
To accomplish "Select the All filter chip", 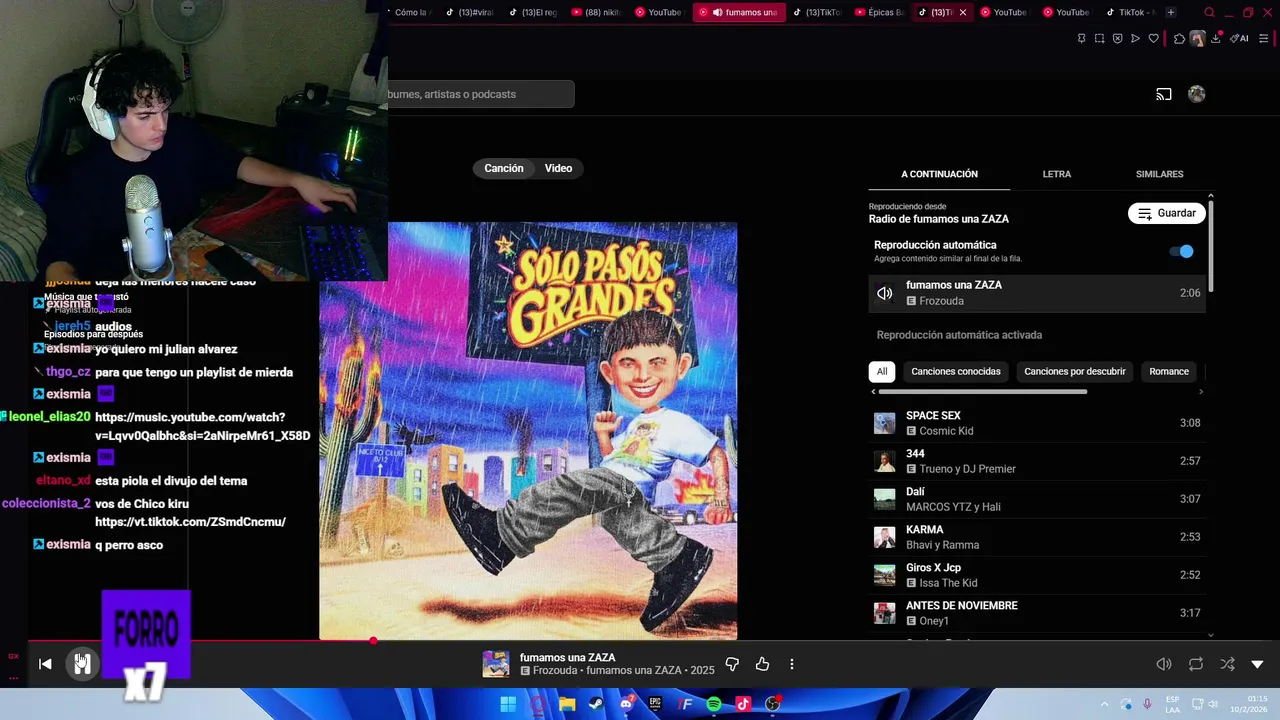I will point(882,371).
